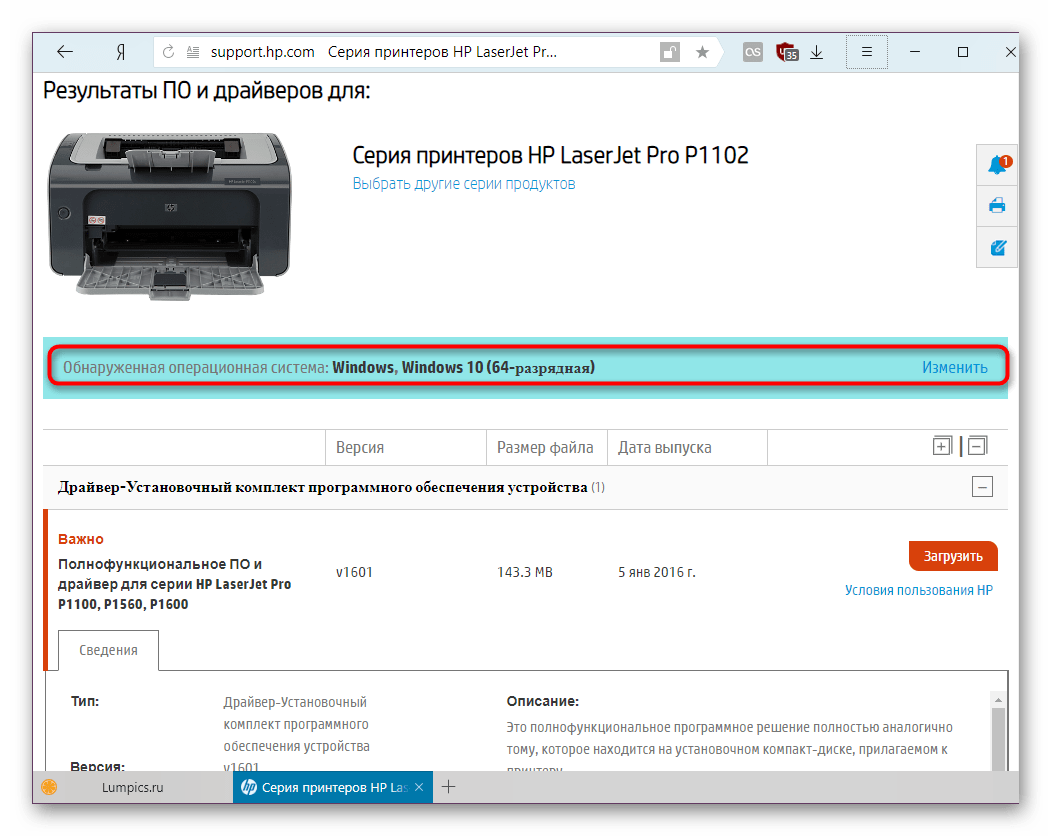
Task: Click the 143.3 MB file size value
Action: coord(525,572)
